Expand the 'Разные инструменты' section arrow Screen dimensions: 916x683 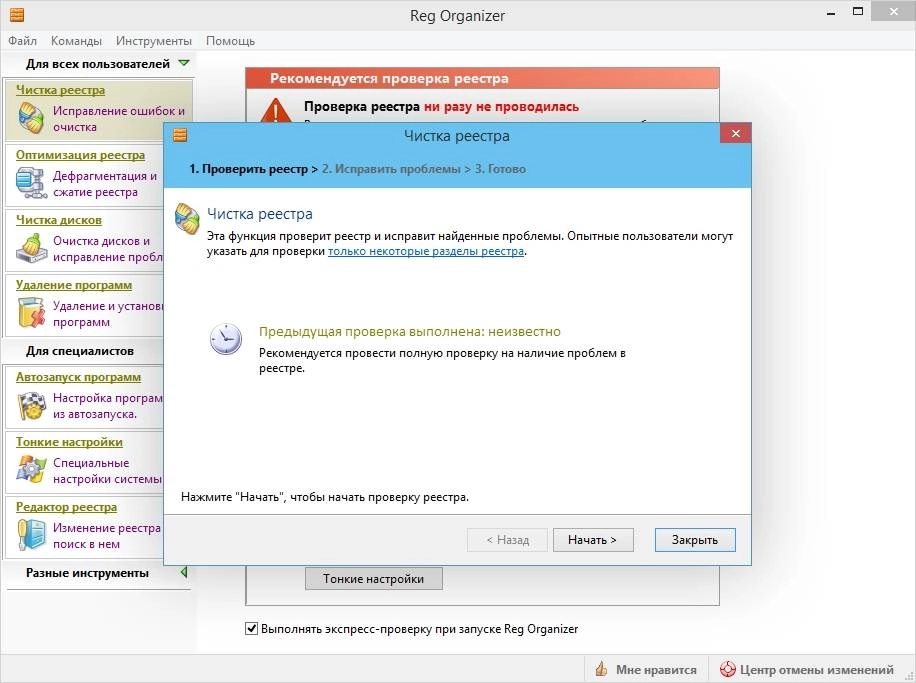[184, 572]
